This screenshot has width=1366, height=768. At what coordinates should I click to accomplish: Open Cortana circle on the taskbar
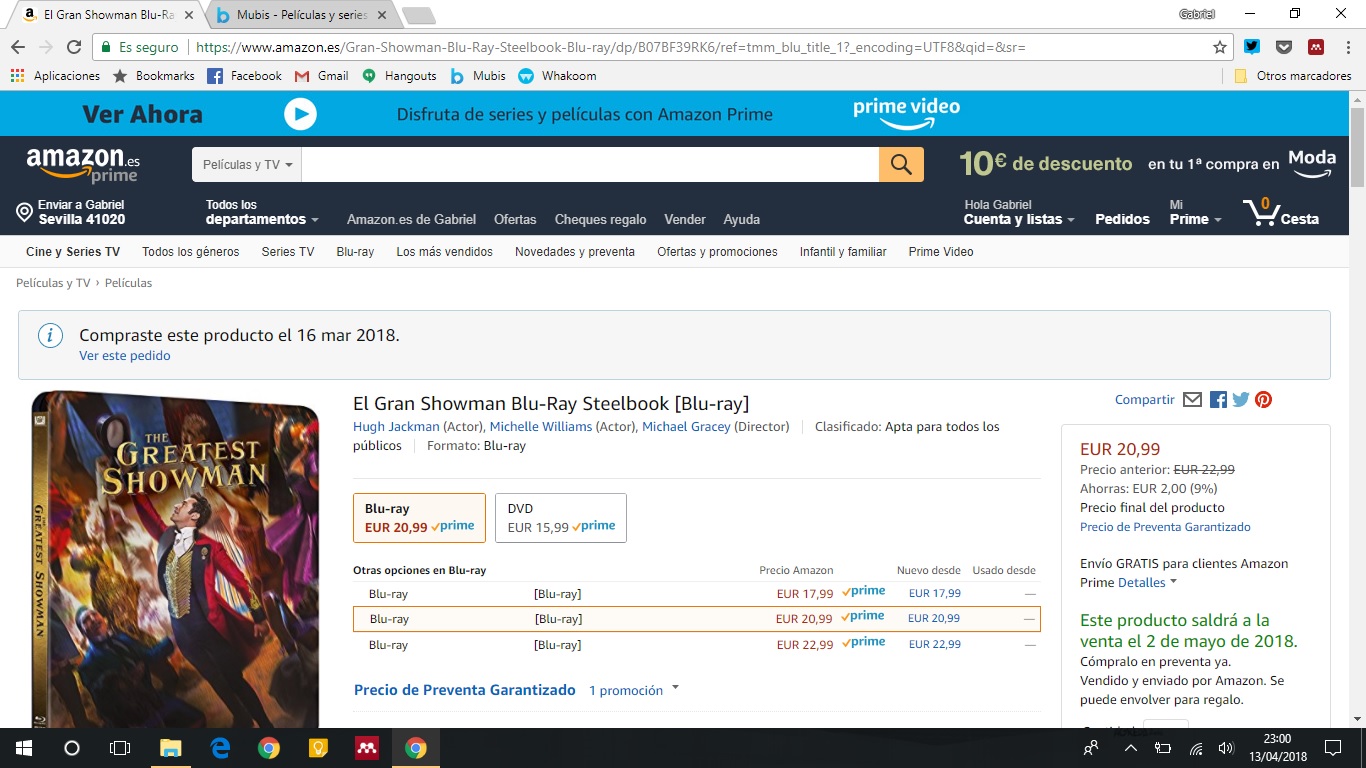(72, 748)
